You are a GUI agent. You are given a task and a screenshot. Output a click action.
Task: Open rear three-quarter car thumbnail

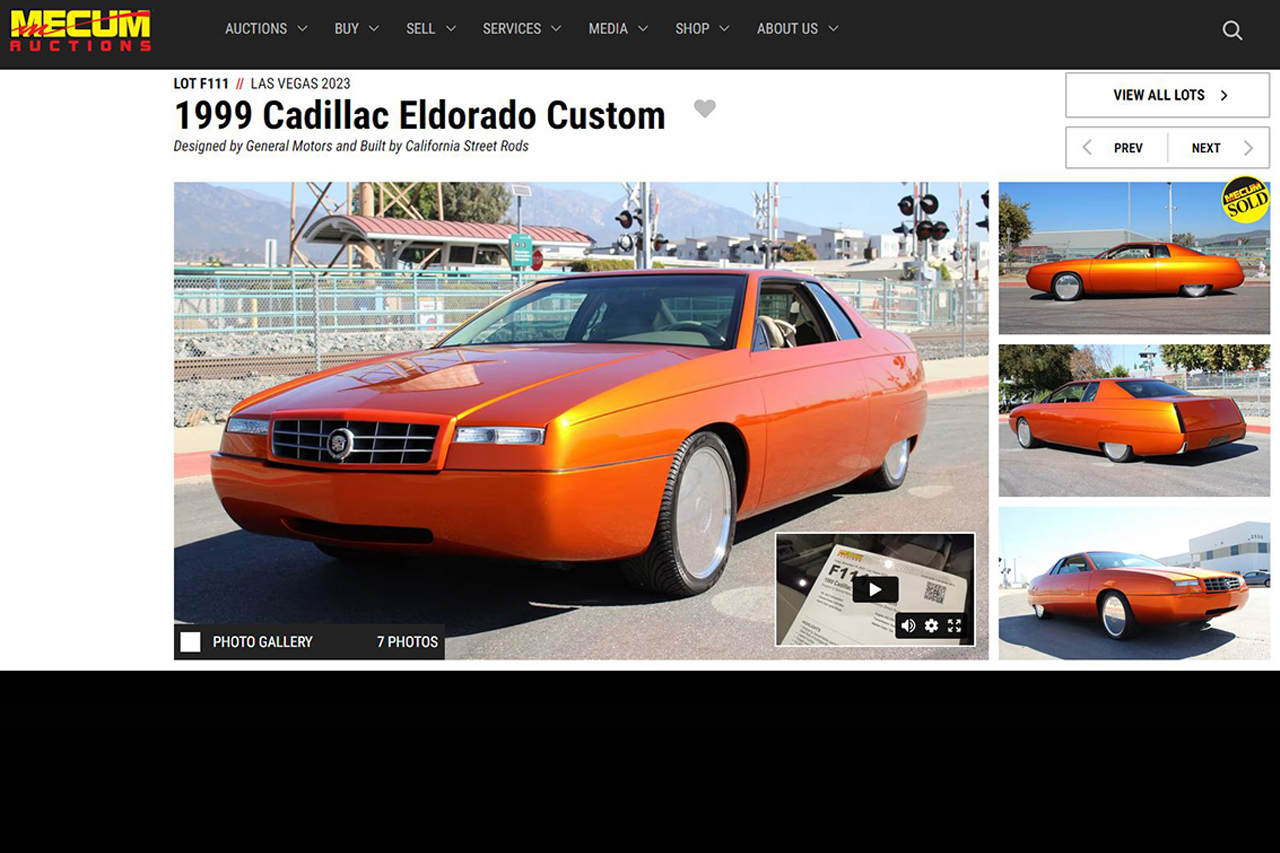[x=1134, y=420]
